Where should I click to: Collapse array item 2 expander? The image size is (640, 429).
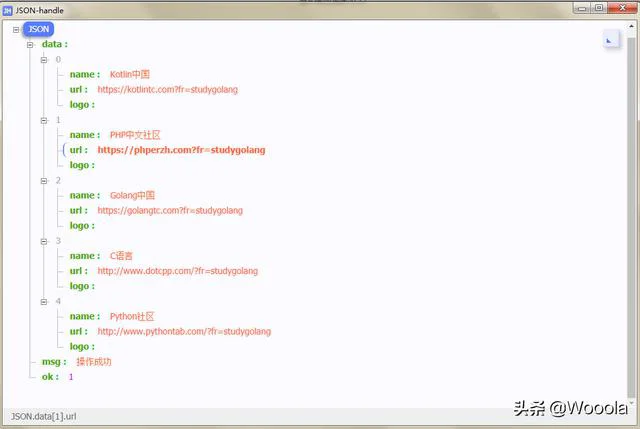(x=44, y=181)
